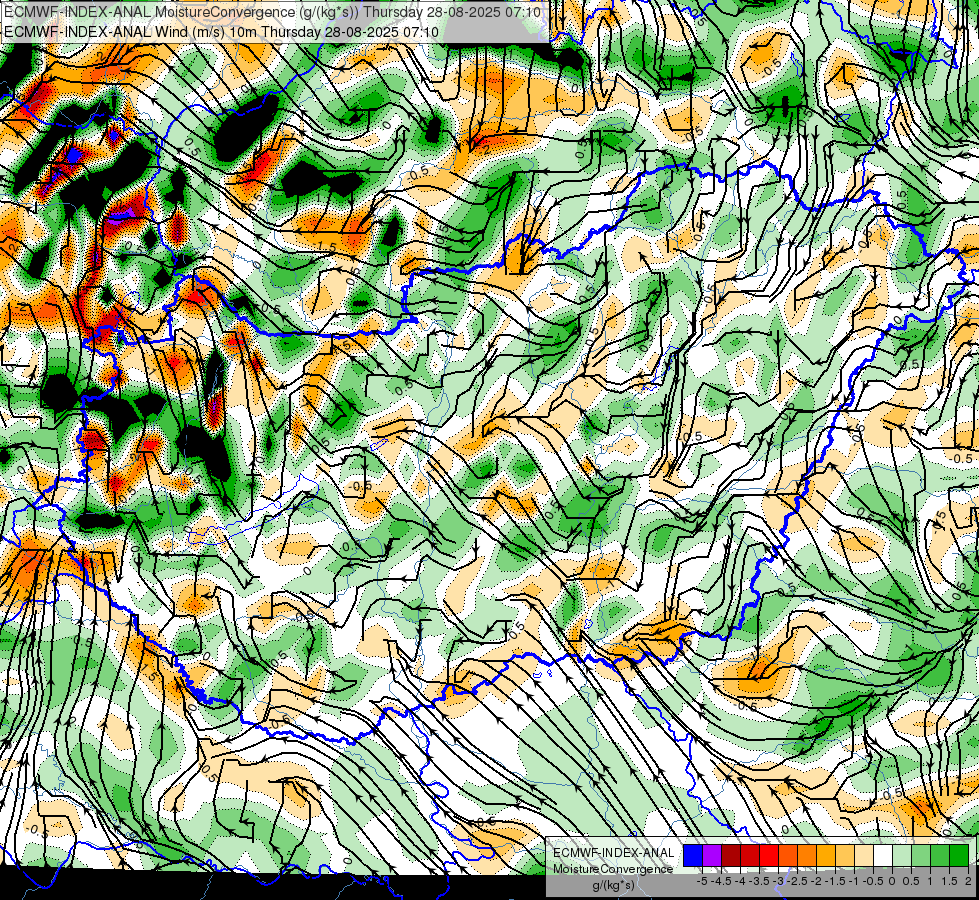Click the legend tick label 2

[x=968, y=881]
